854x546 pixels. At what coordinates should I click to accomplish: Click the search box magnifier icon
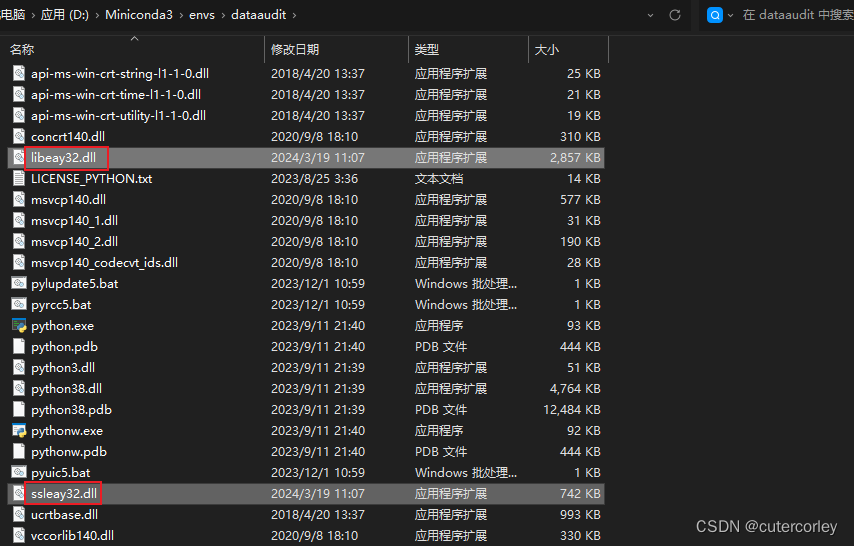(x=715, y=15)
